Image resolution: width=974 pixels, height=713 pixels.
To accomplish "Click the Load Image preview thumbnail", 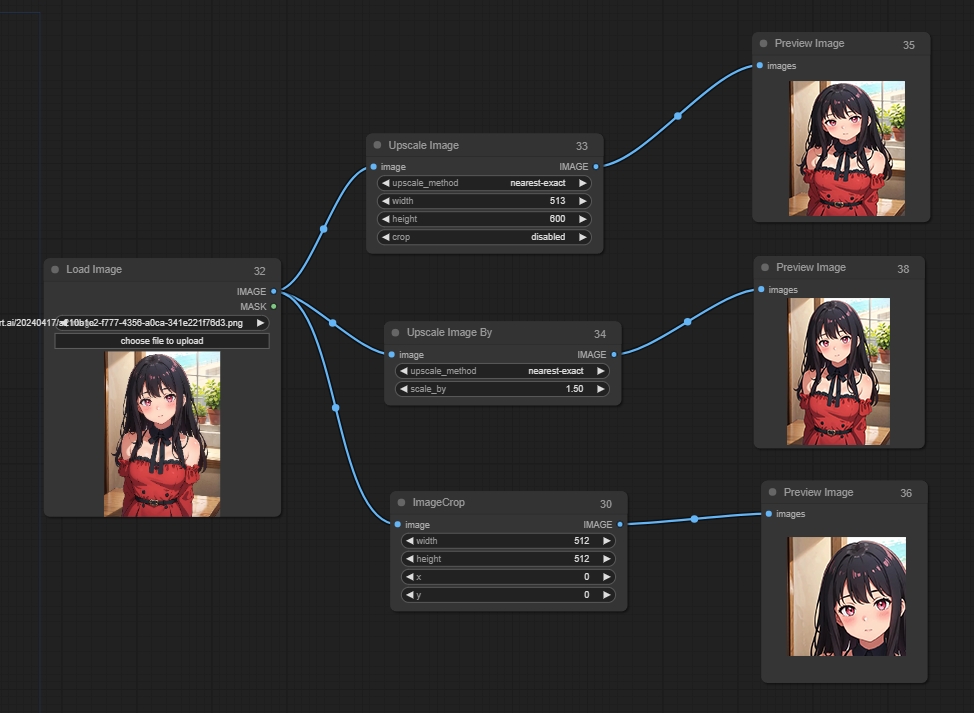I will [x=162, y=433].
